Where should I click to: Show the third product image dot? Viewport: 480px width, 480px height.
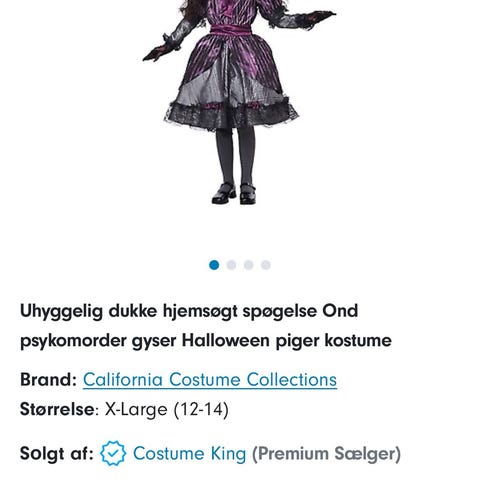click(249, 265)
